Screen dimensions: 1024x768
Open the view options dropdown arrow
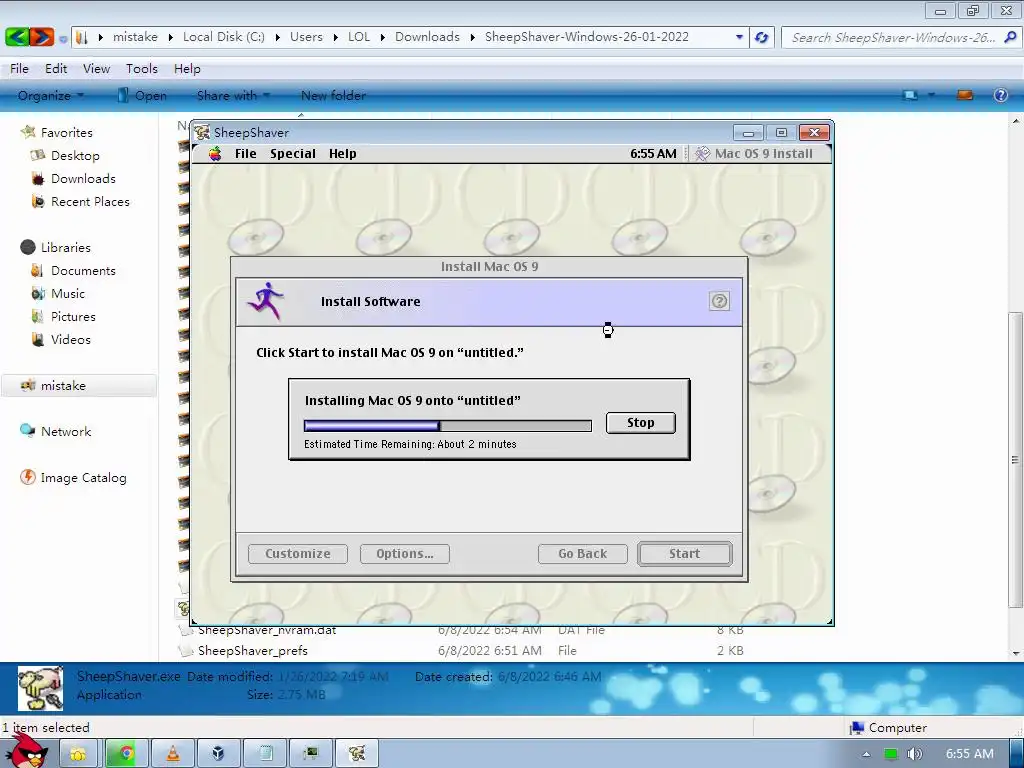tap(931, 95)
